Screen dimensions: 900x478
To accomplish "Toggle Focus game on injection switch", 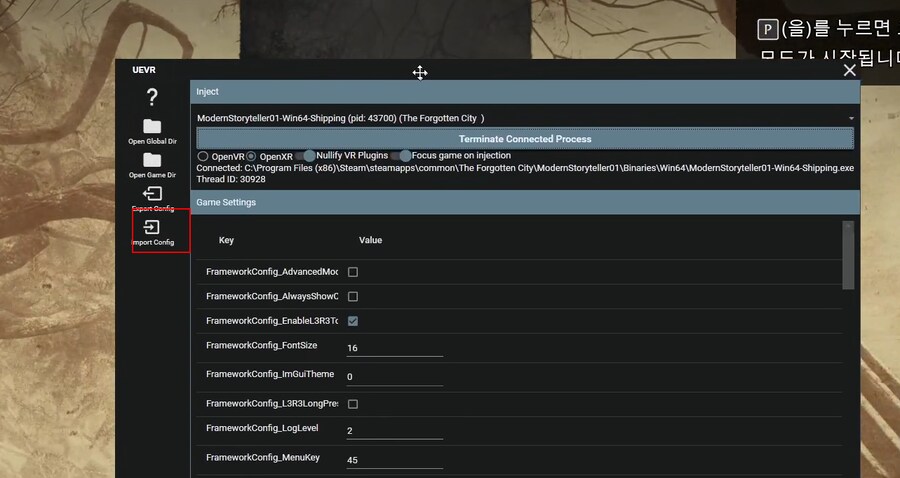I will 401,156.
